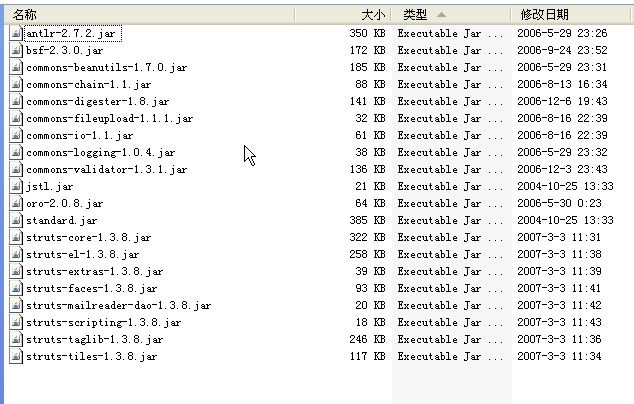Viewport: 634px width, 404px height.
Task: Click the jar icon beside antlr-2.7.2.jar
Action: coord(16,33)
